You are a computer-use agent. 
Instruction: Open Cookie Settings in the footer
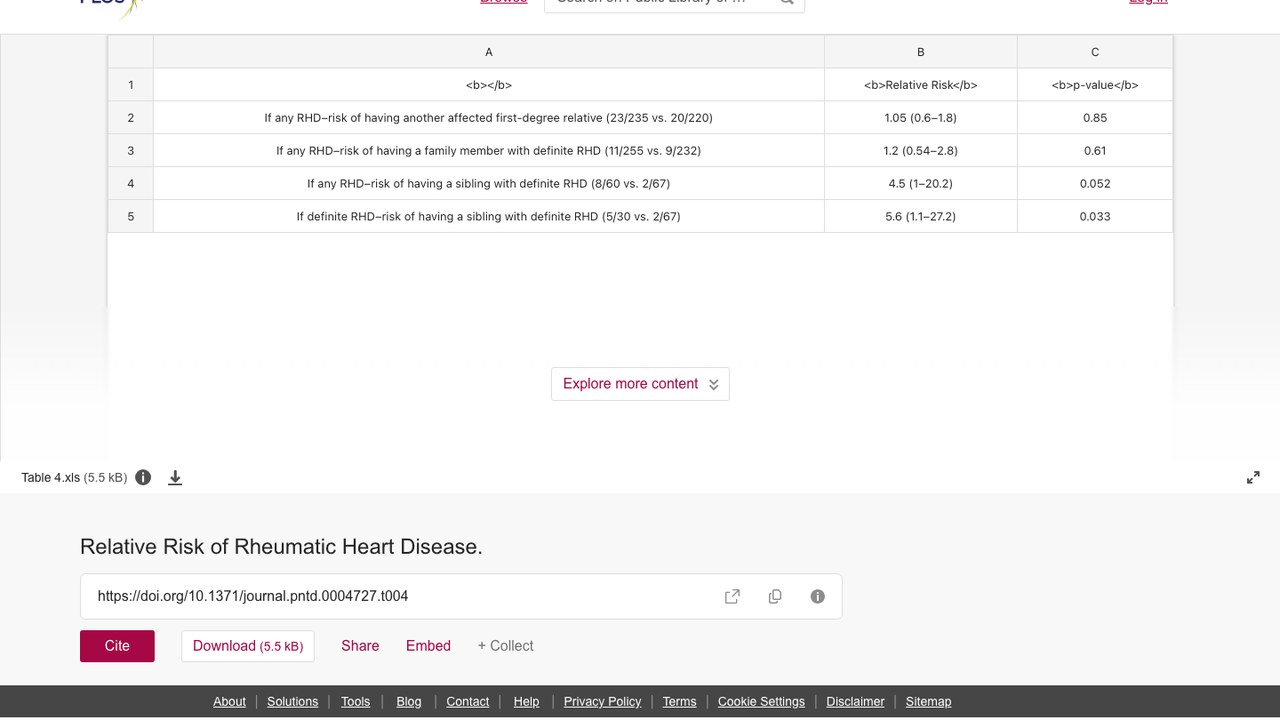pos(761,702)
